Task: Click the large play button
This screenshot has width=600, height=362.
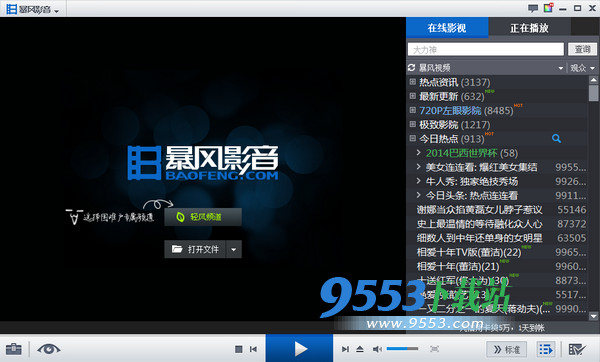Action: pyautogui.click(x=300, y=348)
